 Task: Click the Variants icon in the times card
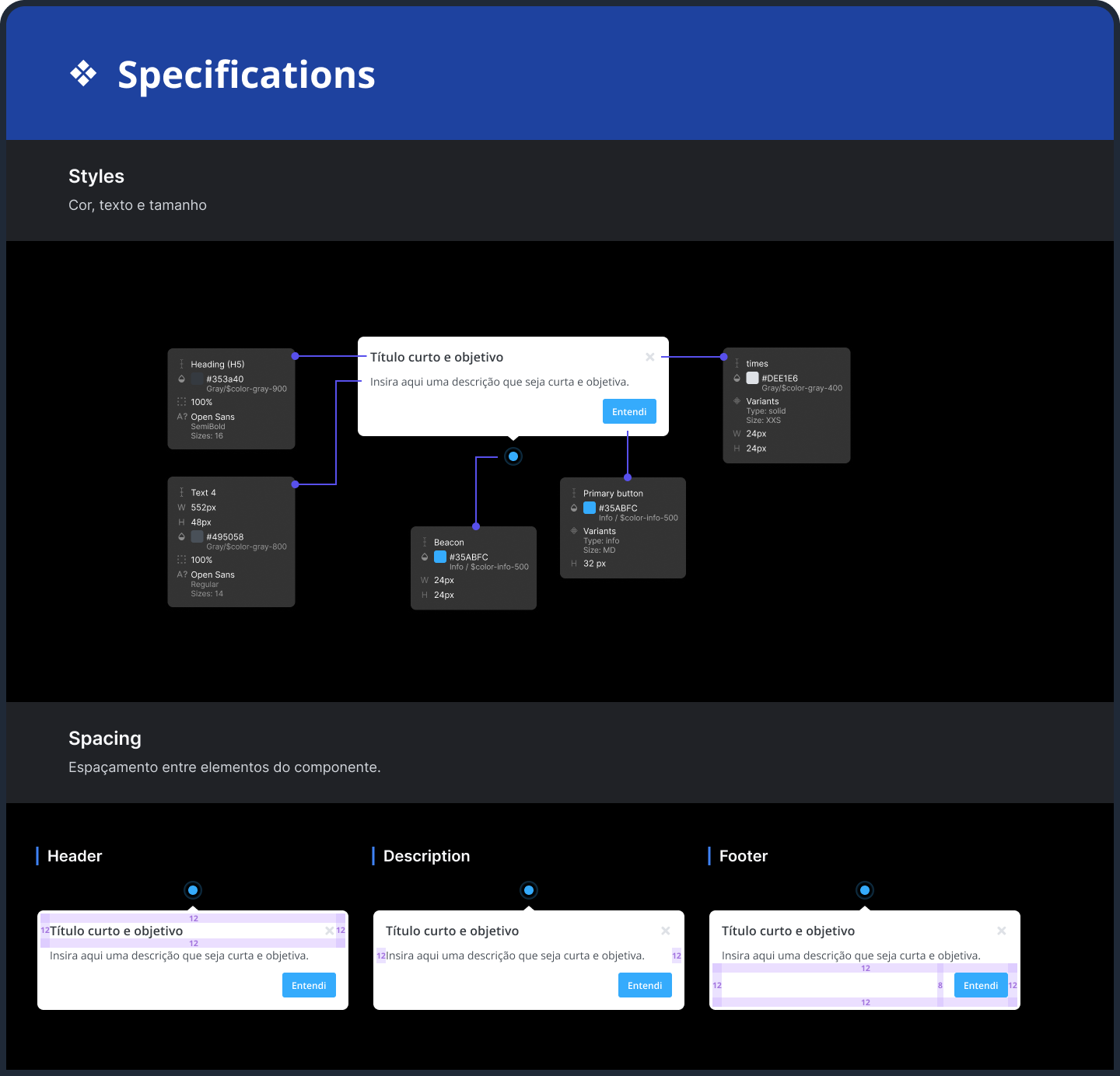(737, 401)
